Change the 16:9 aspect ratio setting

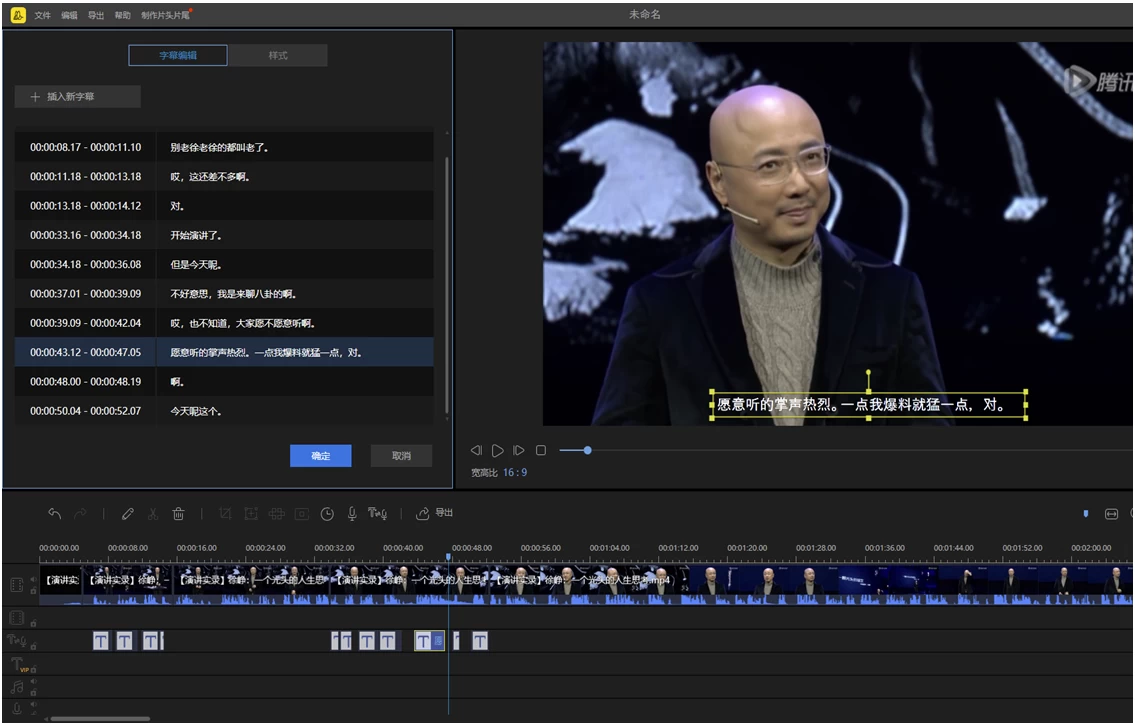[515, 472]
